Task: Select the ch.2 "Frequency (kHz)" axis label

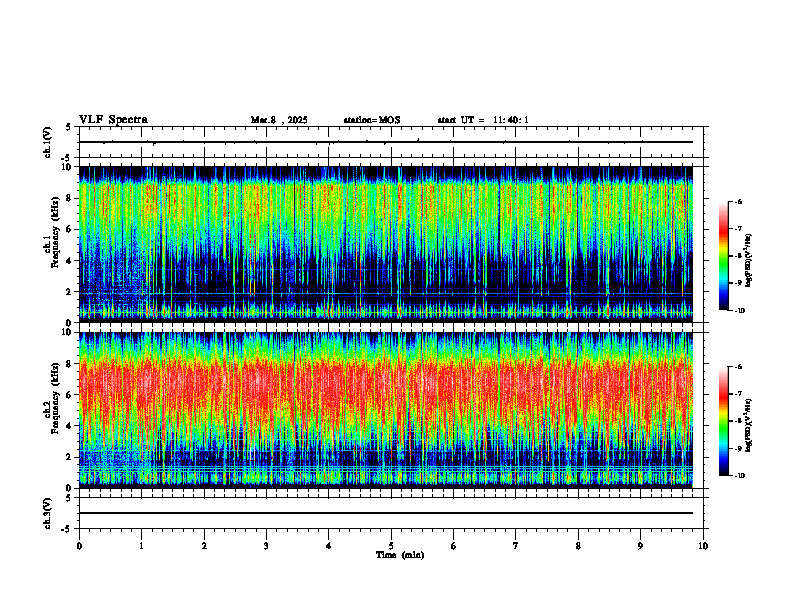Action: pos(55,398)
